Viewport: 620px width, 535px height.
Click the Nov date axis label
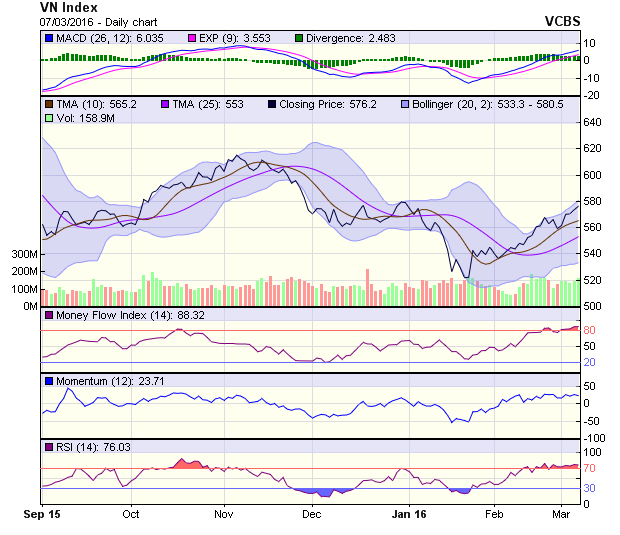[223, 513]
